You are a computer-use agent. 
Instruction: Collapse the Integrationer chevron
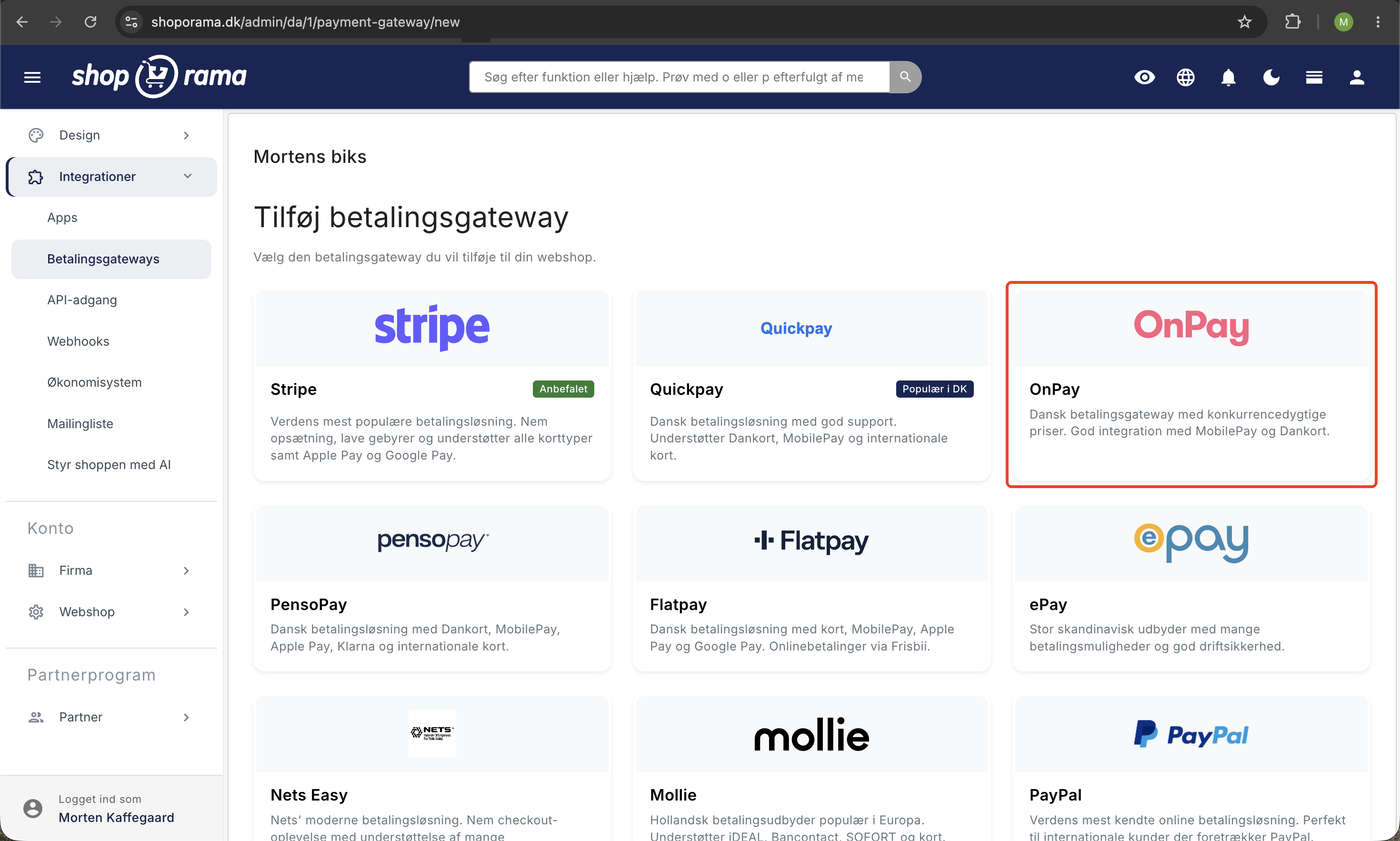click(187, 177)
